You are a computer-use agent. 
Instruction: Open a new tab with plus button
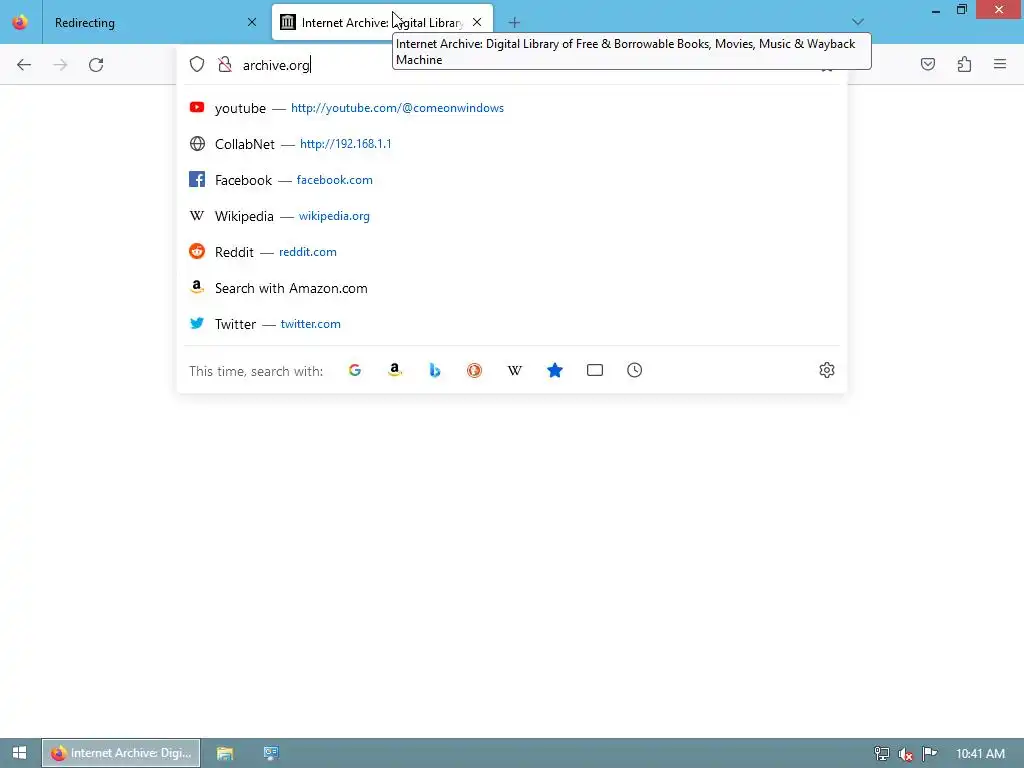[x=514, y=23]
